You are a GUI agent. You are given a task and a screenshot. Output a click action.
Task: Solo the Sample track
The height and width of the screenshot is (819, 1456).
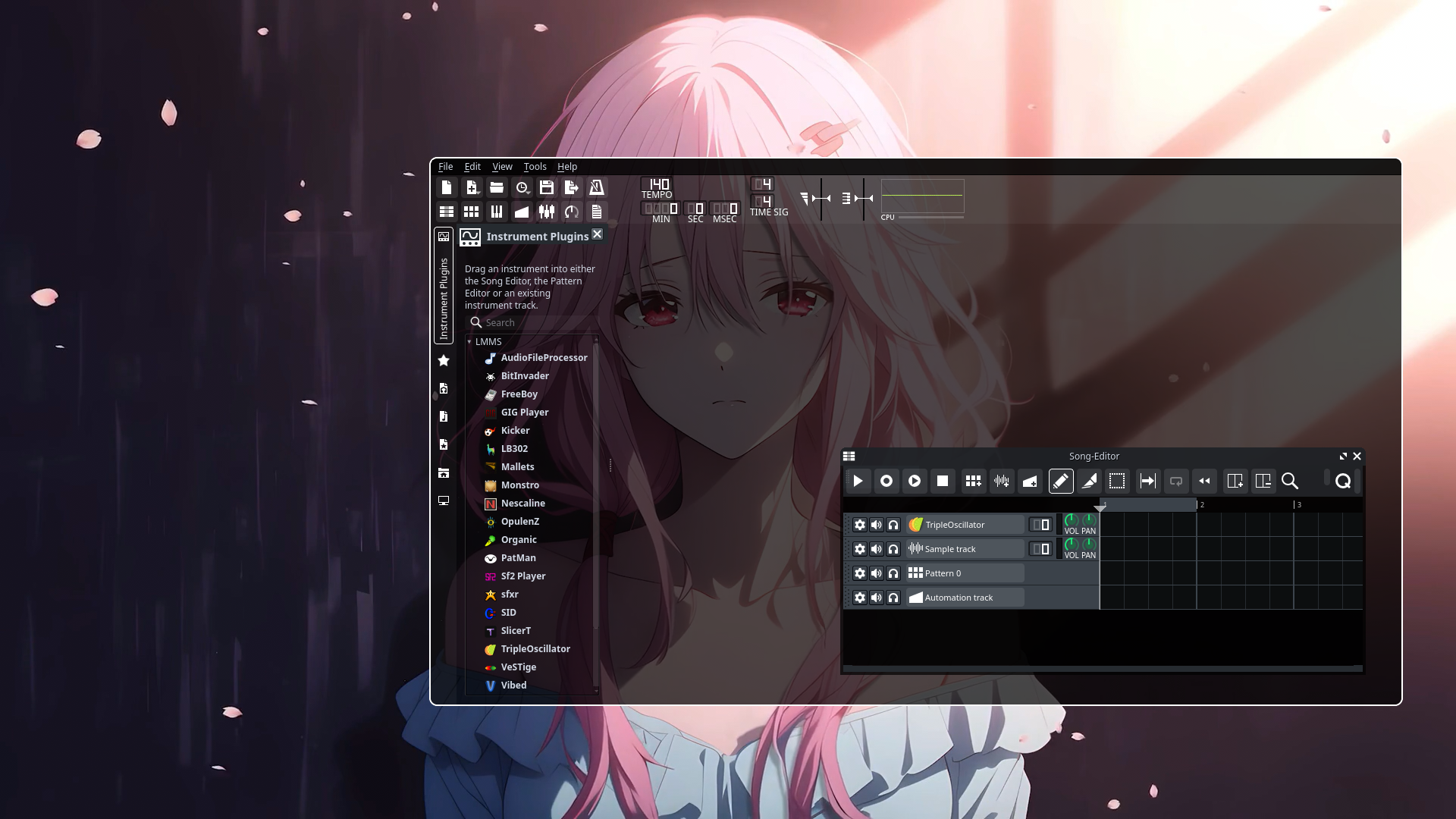893,549
